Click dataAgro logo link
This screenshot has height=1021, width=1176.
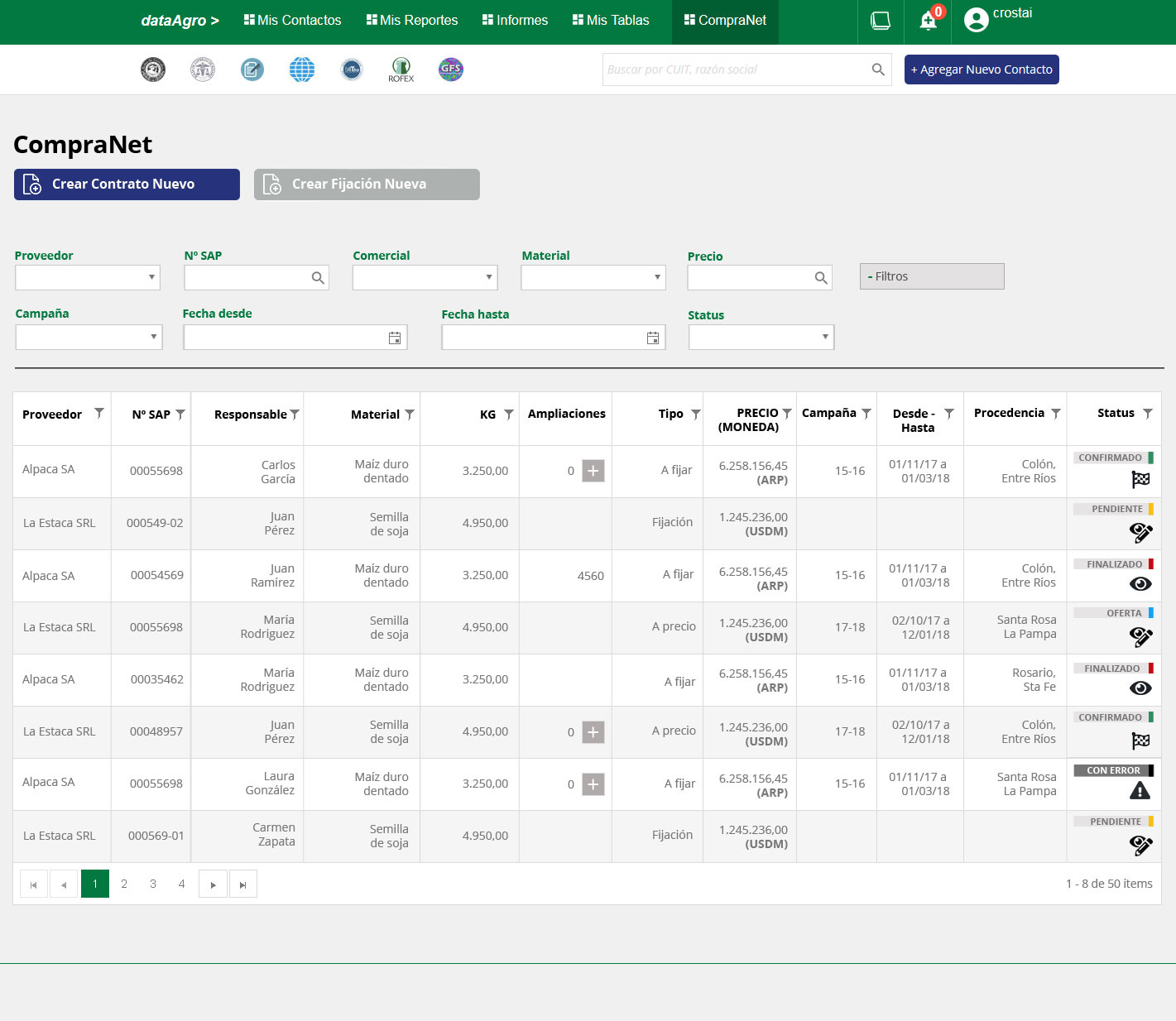pos(180,21)
